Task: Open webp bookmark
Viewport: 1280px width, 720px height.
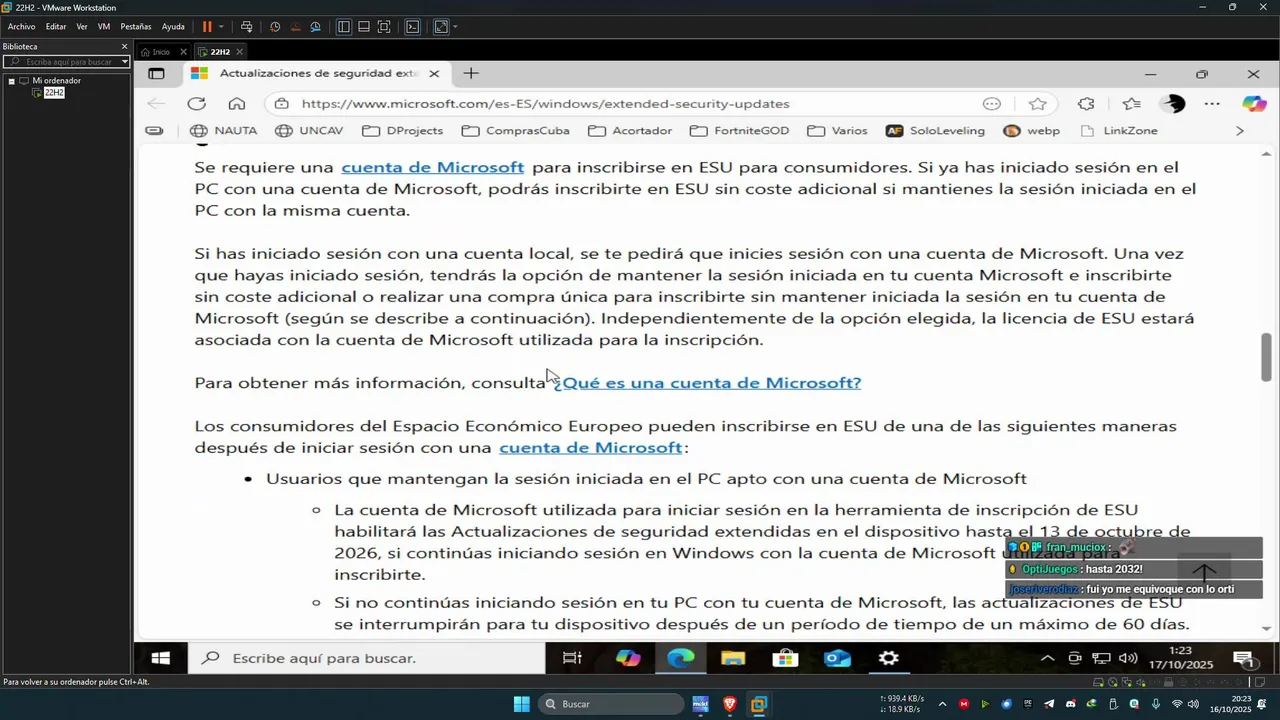Action: pyautogui.click(x=1031, y=131)
